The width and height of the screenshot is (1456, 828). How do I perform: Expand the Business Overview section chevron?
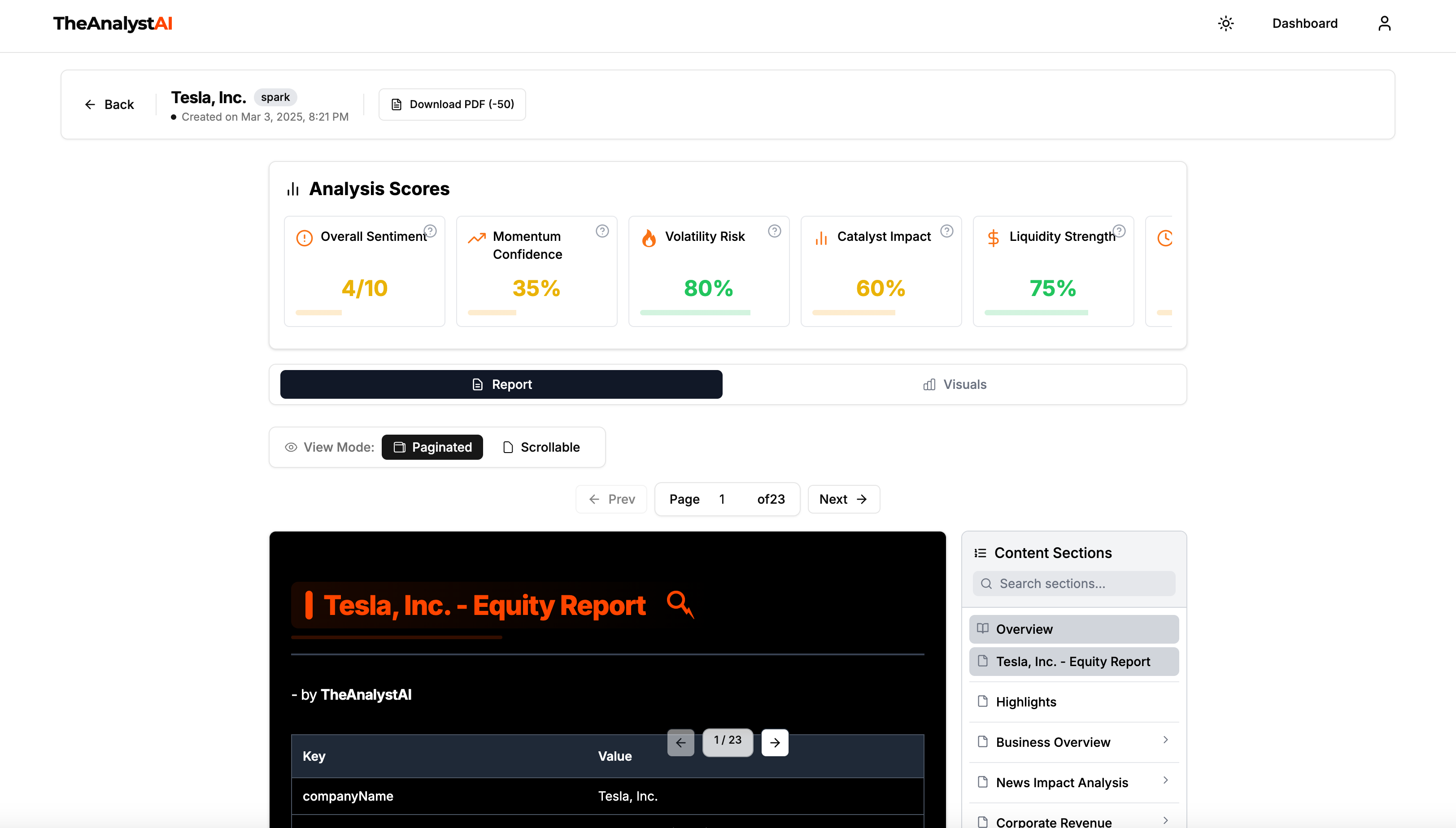coord(1165,740)
